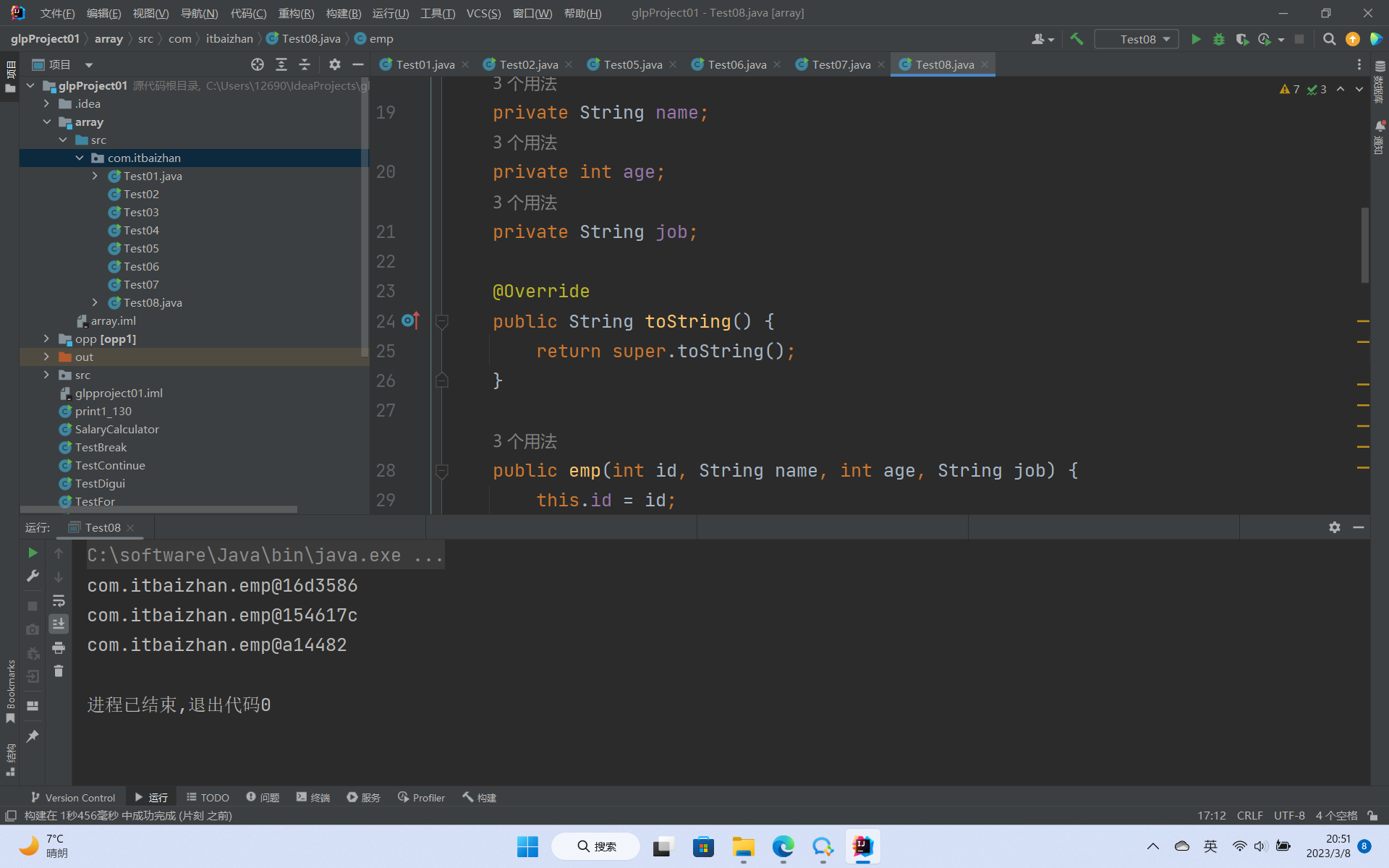The width and height of the screenshot is (1389, 868).
Task: Open Test08 run configuration dropdown
Action: pyautogui.click(x=1137, y=39)
